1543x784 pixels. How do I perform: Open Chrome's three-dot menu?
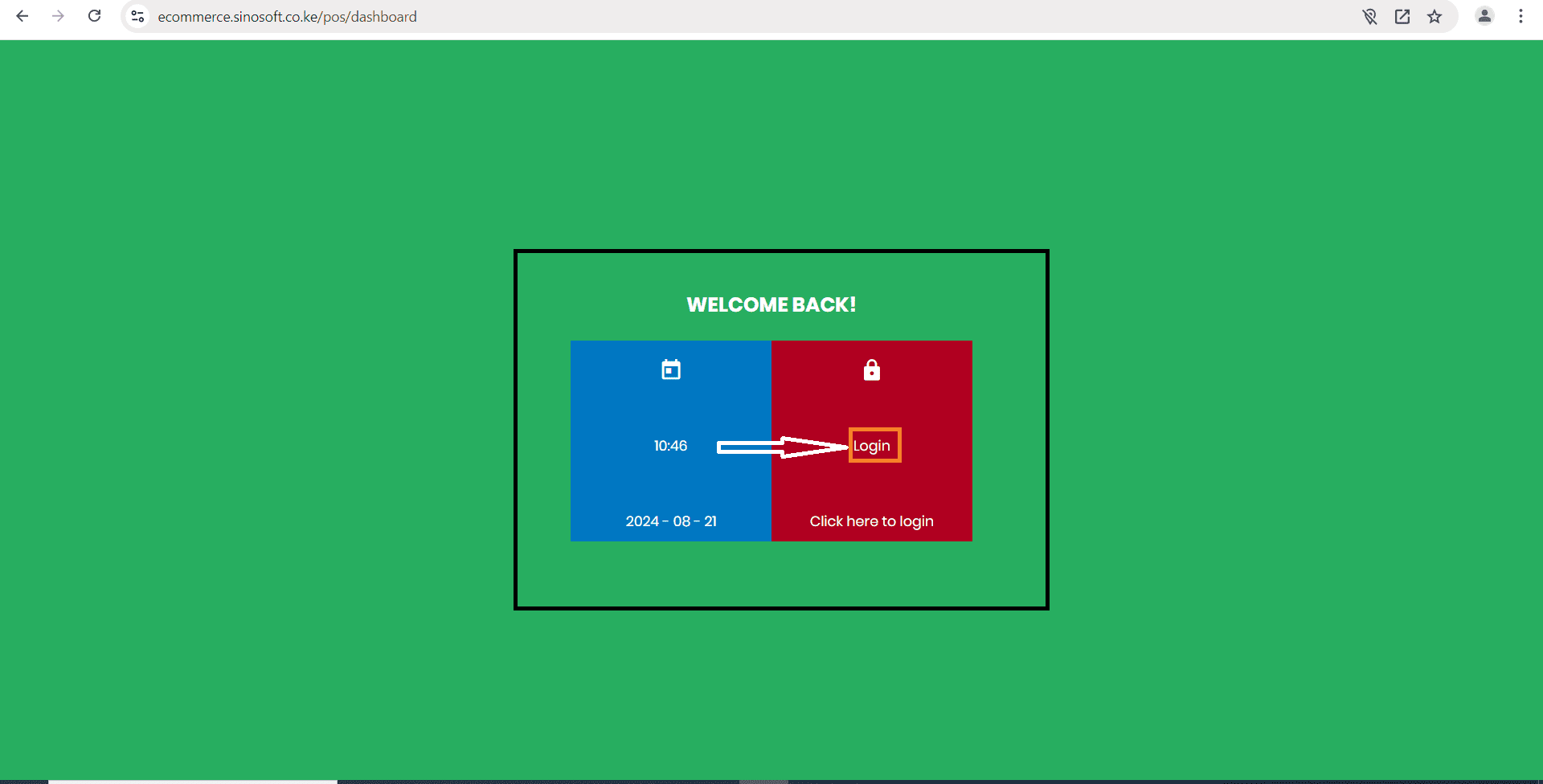[1520, 16]
